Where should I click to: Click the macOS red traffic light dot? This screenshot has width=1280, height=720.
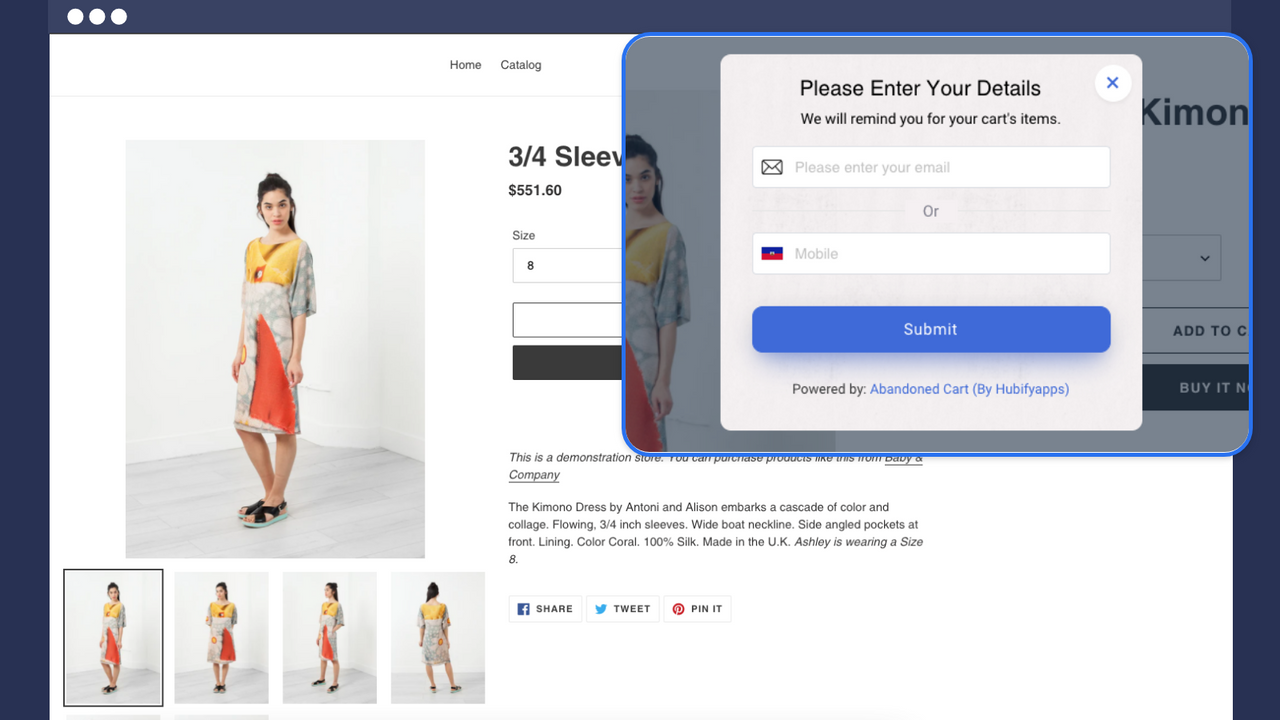(x=74, y=16)
